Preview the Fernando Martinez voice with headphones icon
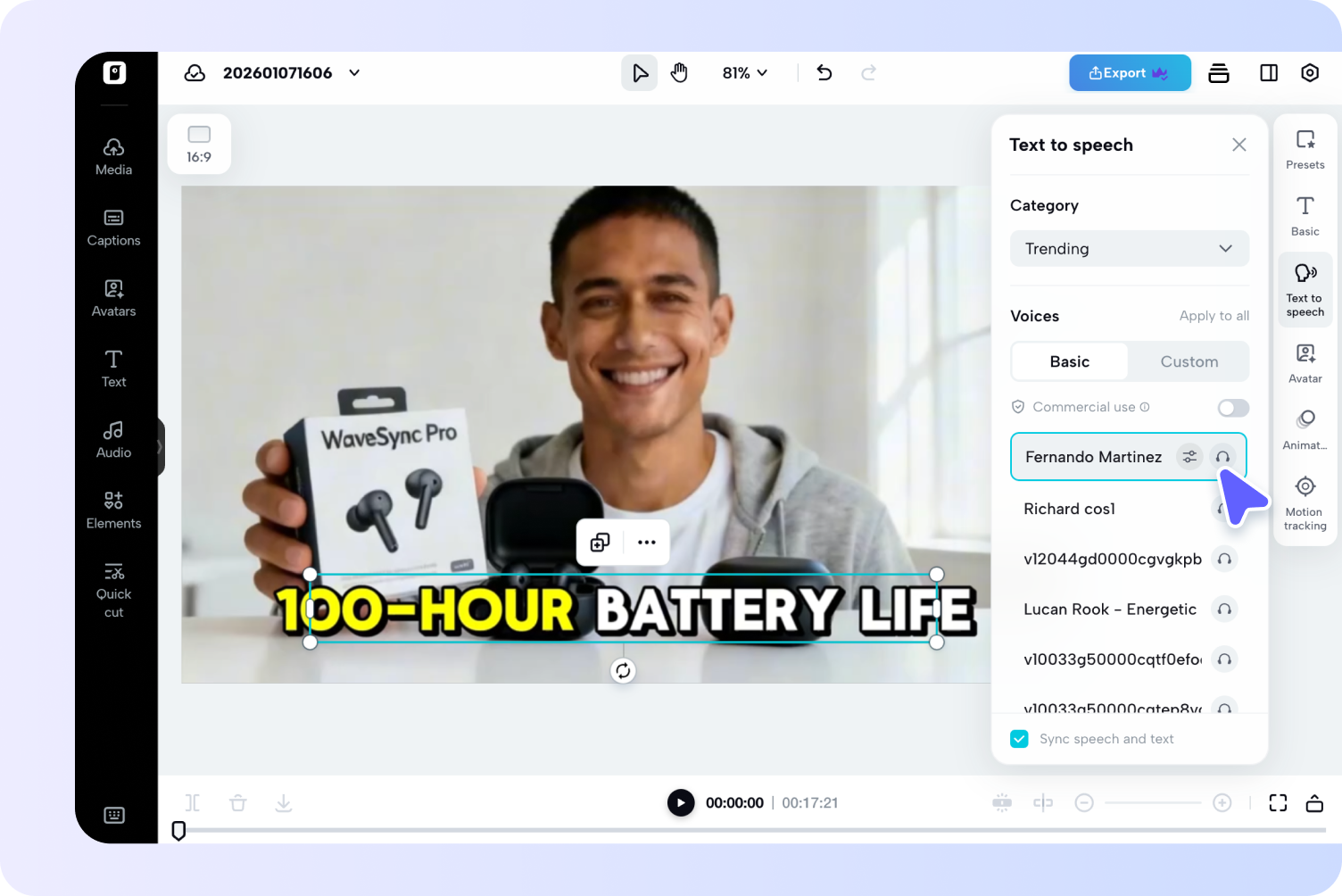Image resolution: width=1342 pixels, height=896 pixels. pos(1223,457)
